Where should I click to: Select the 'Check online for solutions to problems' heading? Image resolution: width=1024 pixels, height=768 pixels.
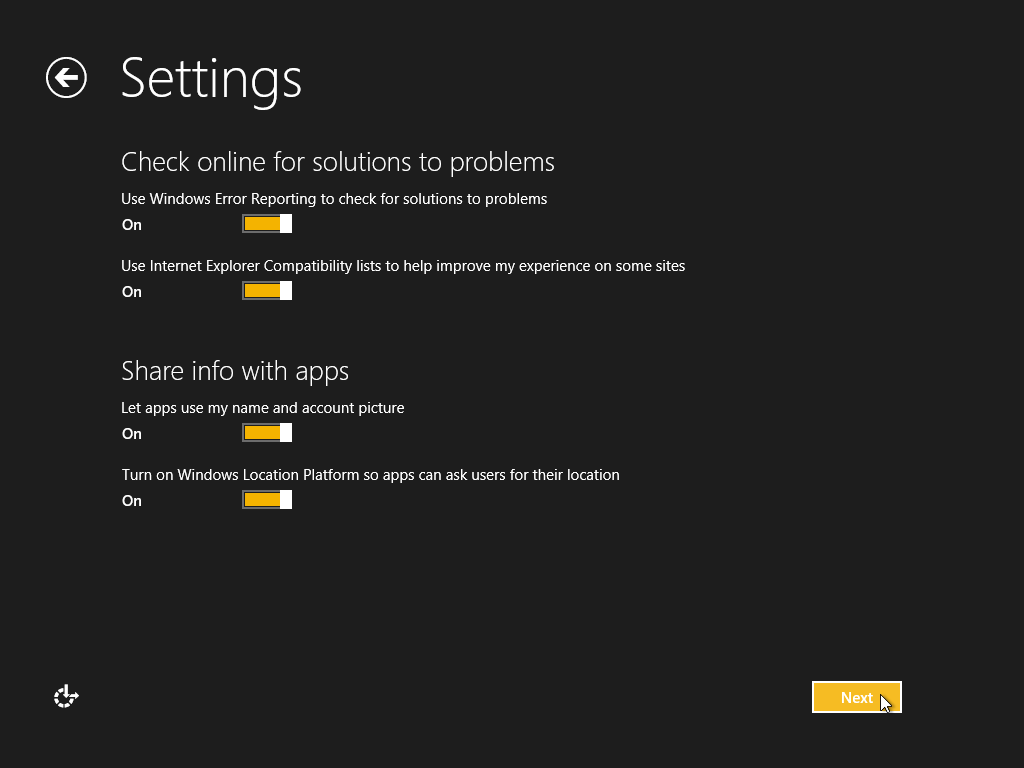[x=337, y=162]
